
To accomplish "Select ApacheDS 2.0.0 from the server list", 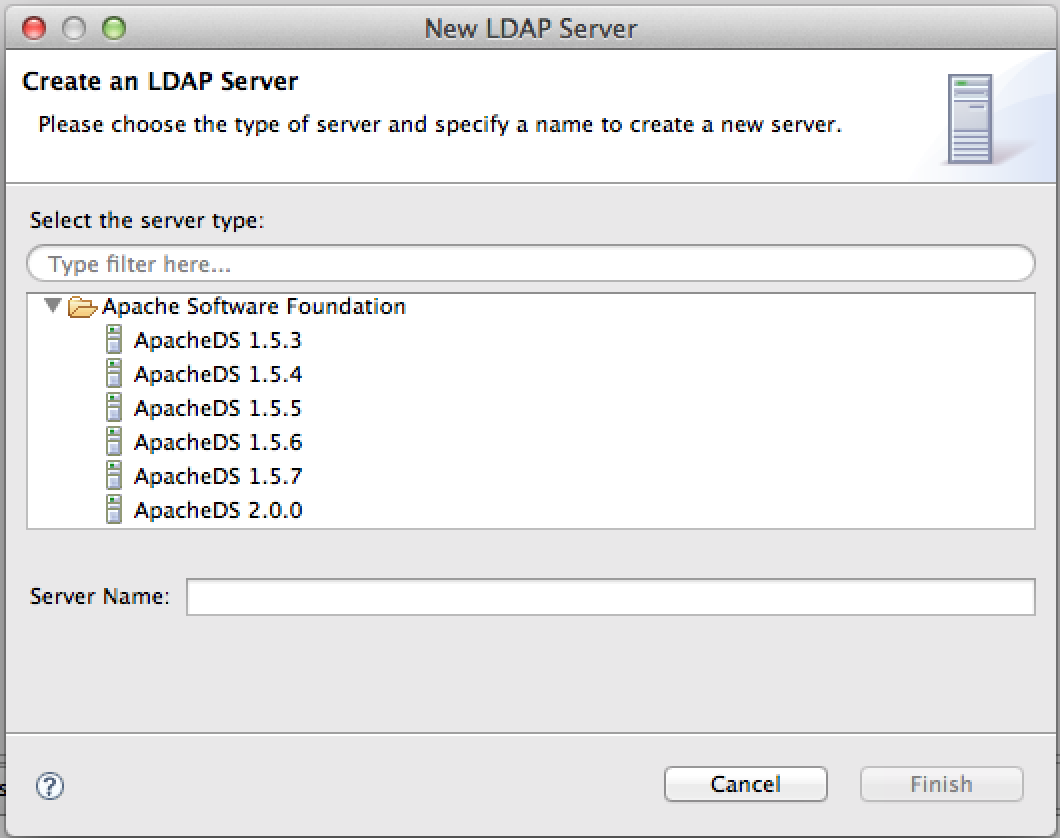I will point(218,510).
